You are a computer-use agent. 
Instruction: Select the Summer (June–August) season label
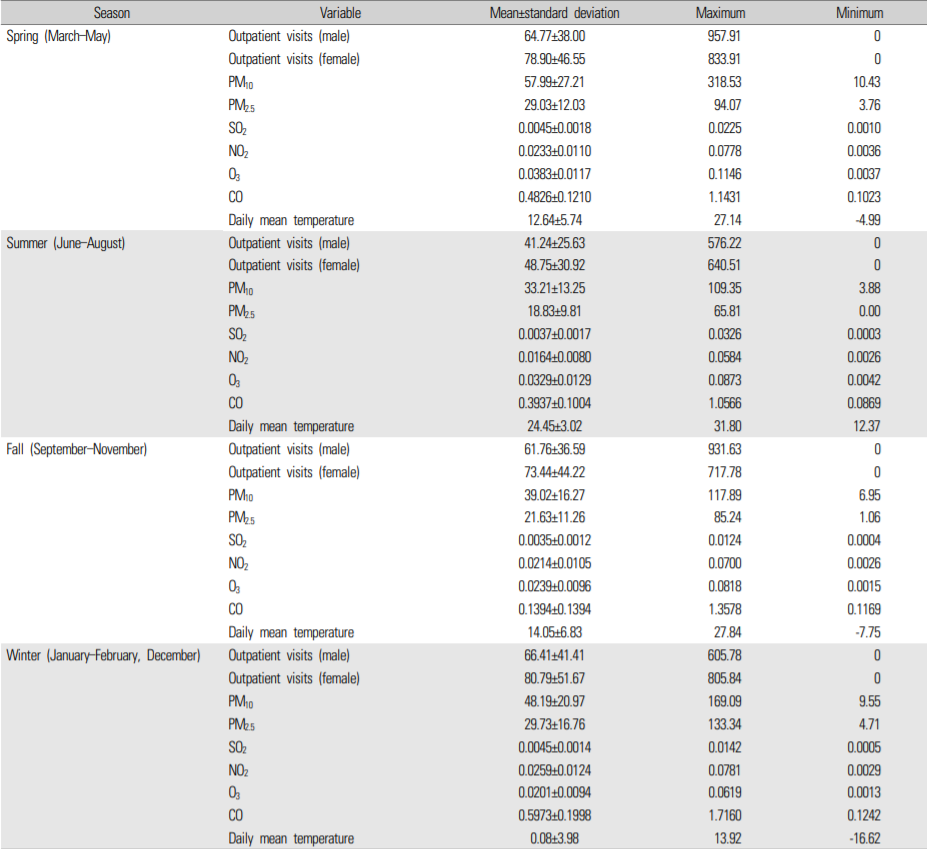pos(65,243)
